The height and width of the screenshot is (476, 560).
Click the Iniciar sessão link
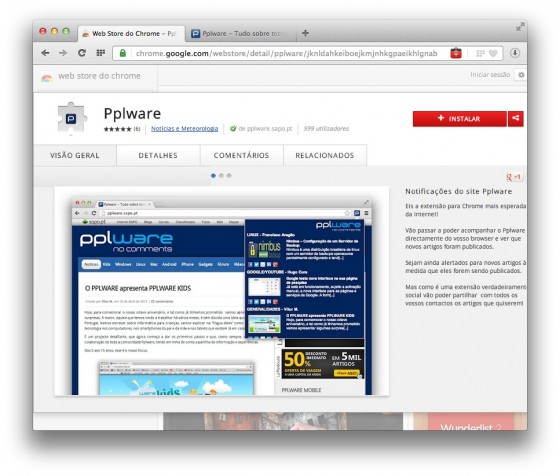point(490,75)
